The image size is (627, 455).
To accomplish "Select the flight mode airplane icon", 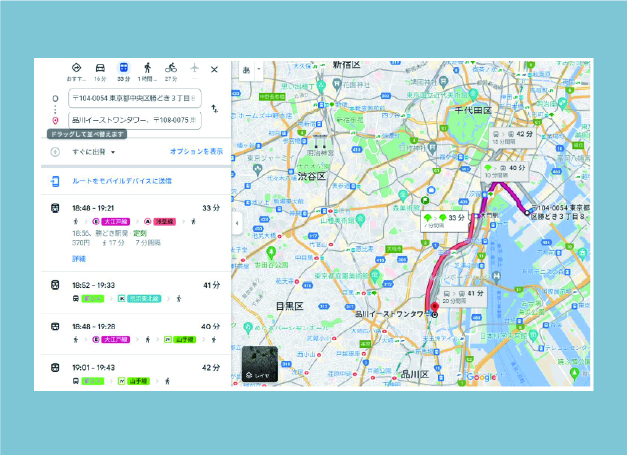I will (x=194, y=68).
